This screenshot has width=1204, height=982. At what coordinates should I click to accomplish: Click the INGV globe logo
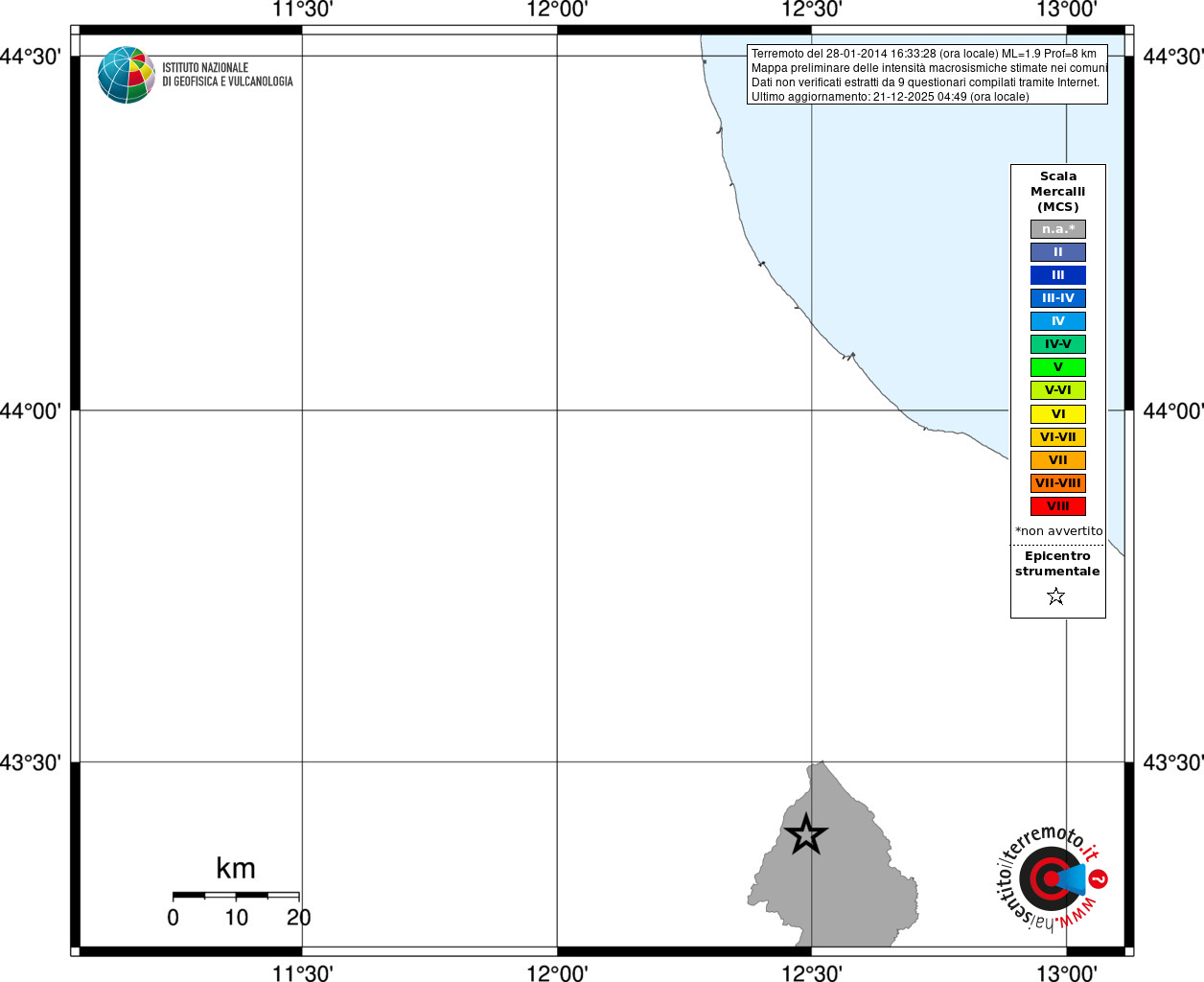(127, 75)
